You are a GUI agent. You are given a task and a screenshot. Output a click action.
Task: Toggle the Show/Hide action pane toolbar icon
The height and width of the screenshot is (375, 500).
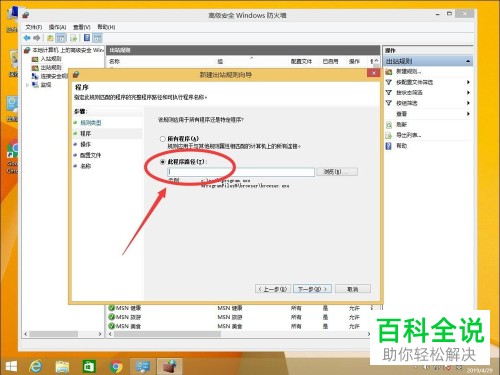[97, 38]
